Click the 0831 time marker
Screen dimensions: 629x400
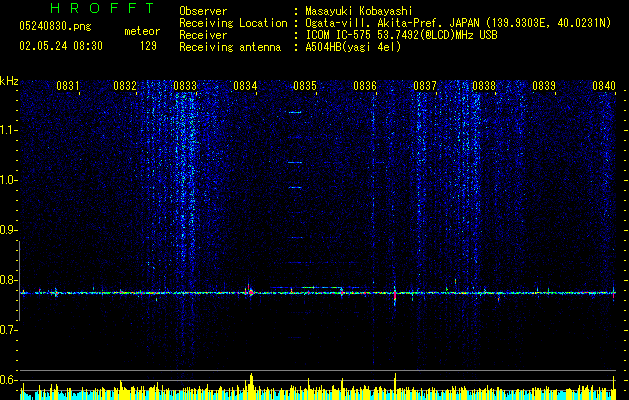coord(67,86)
